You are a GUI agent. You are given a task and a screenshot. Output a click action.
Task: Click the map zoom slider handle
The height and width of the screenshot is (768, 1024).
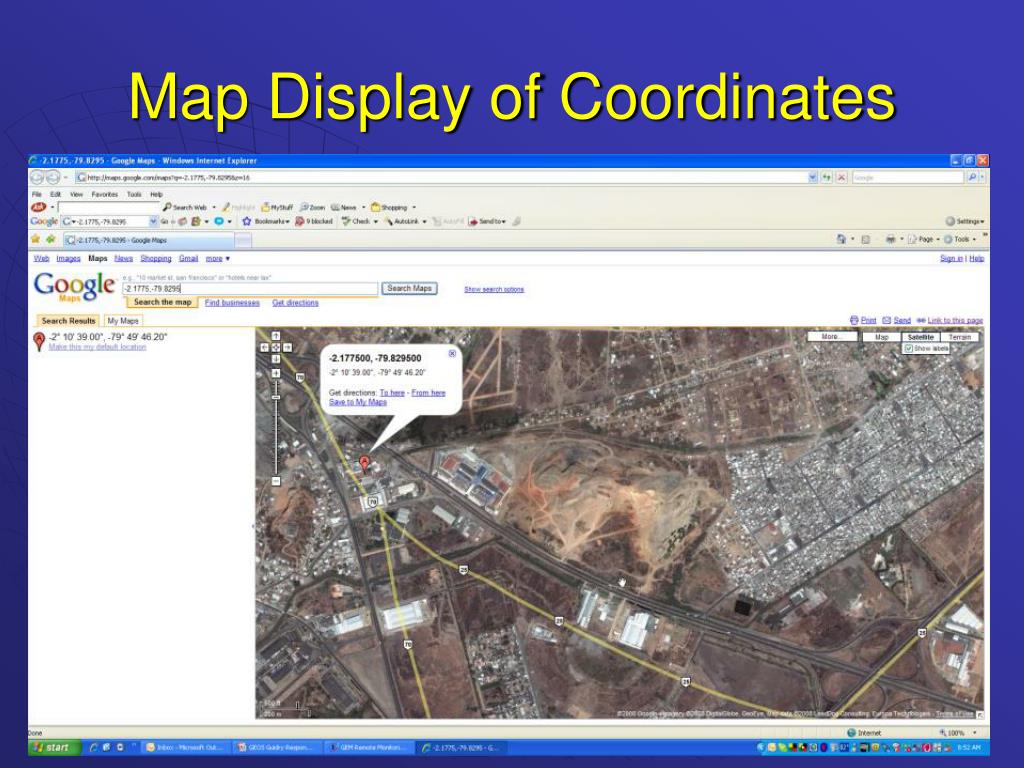(x=276, y=397)
